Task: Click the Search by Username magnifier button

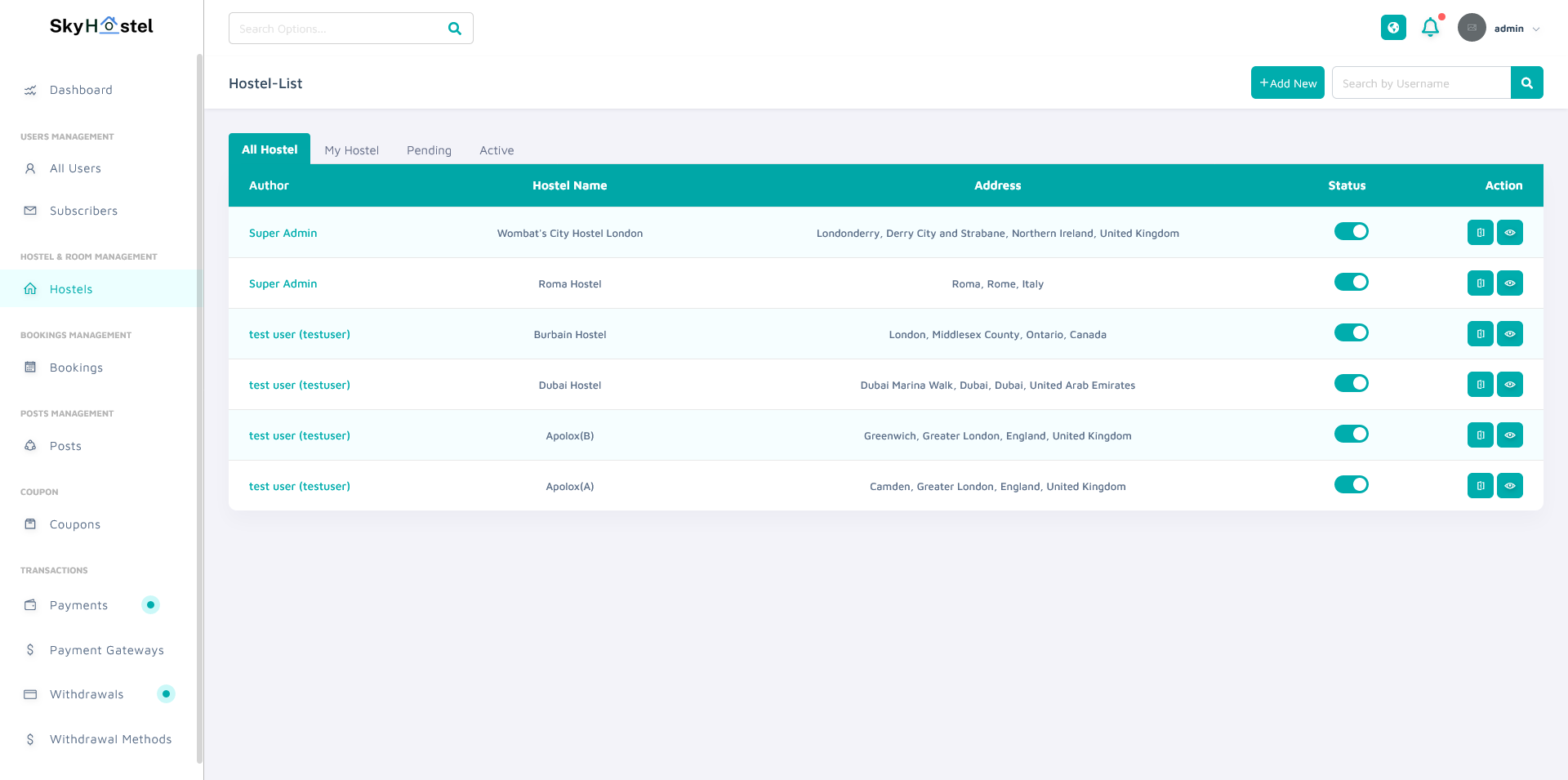Action: pyautogui.click(x=1526, y=83)
